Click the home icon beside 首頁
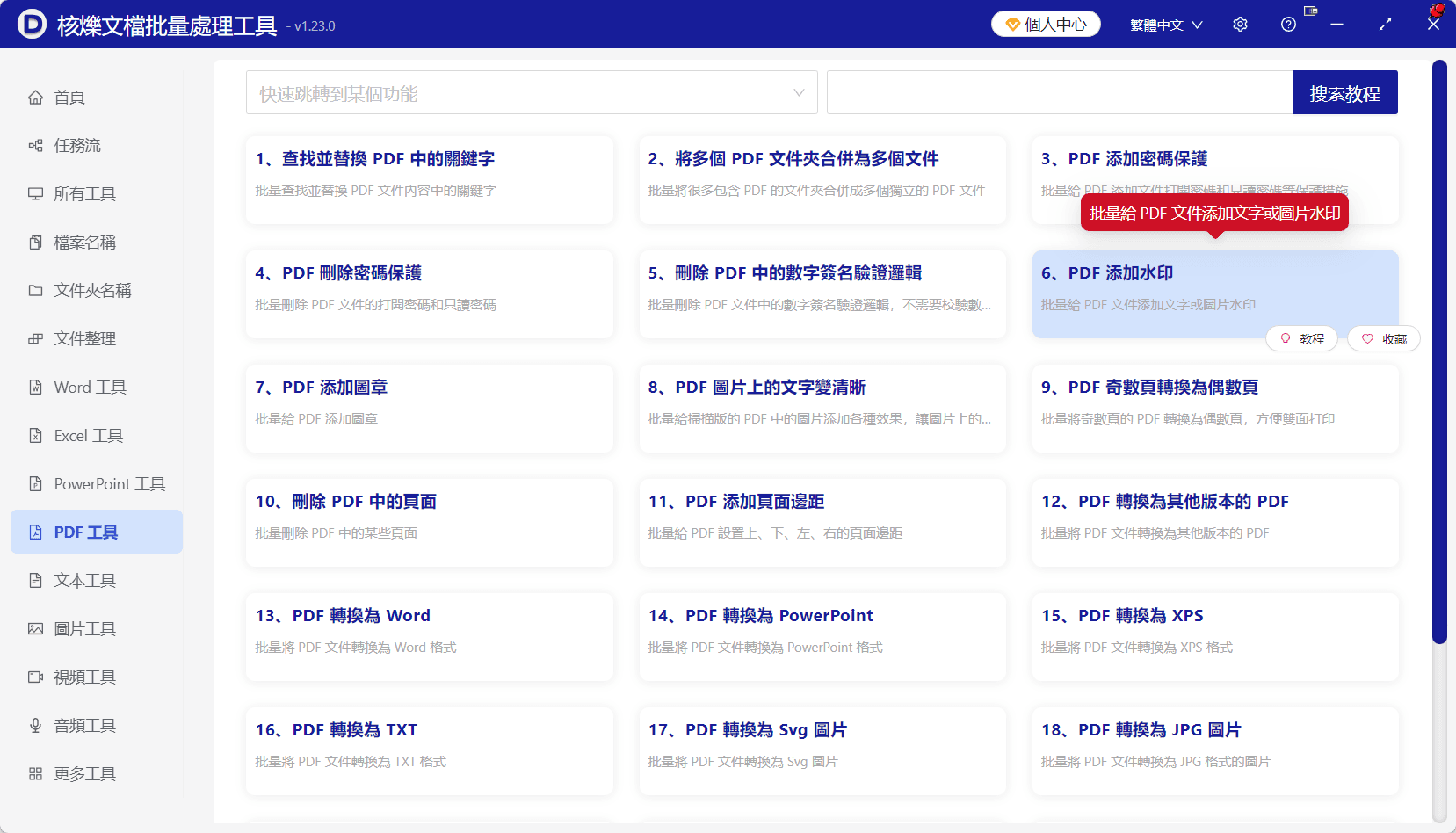 35,97
